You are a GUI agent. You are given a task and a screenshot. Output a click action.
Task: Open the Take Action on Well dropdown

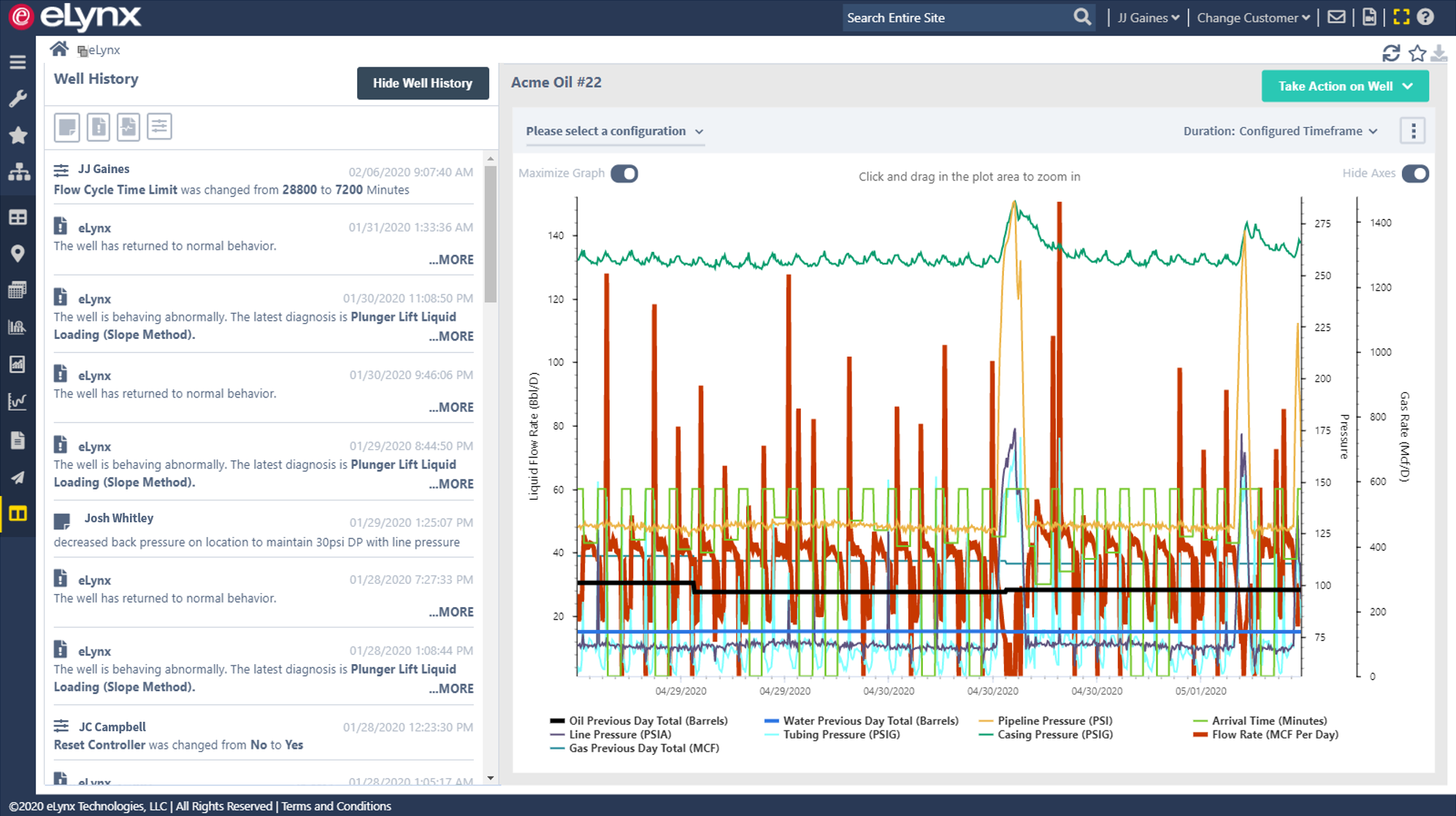click(1344, 86)
